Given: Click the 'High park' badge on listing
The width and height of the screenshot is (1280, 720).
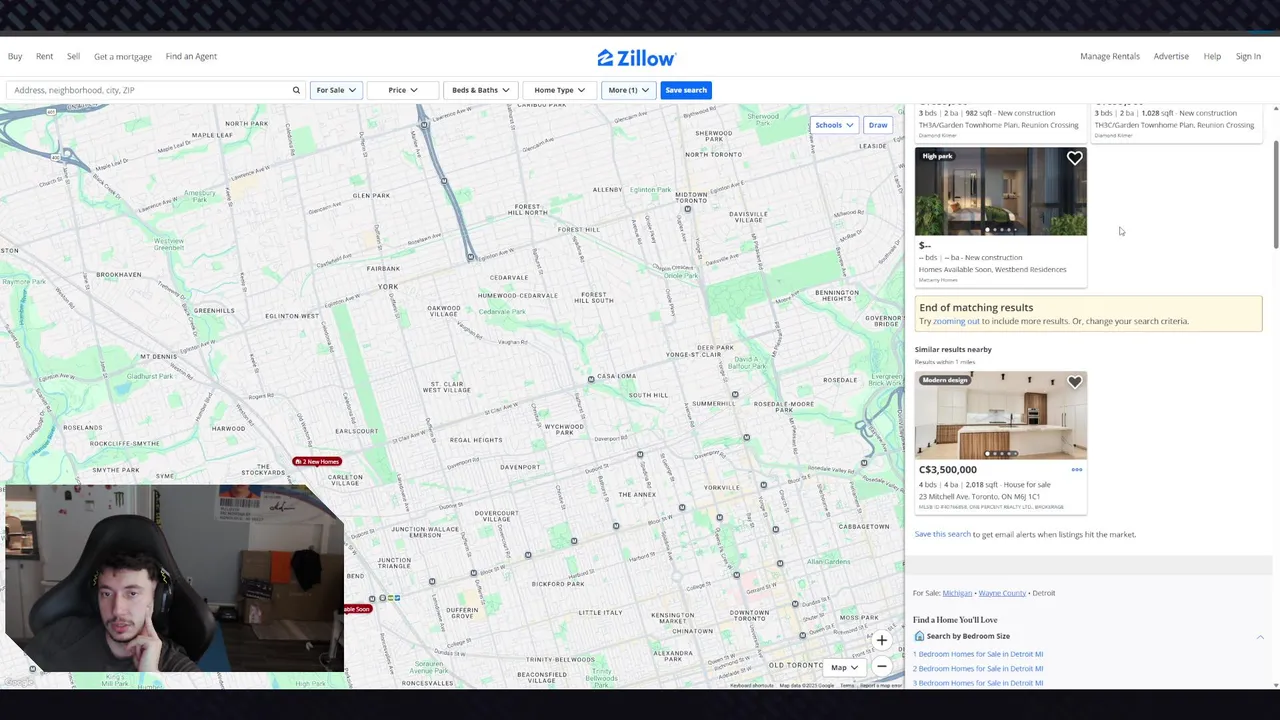Looking at the screenshot, I should 937,156.
